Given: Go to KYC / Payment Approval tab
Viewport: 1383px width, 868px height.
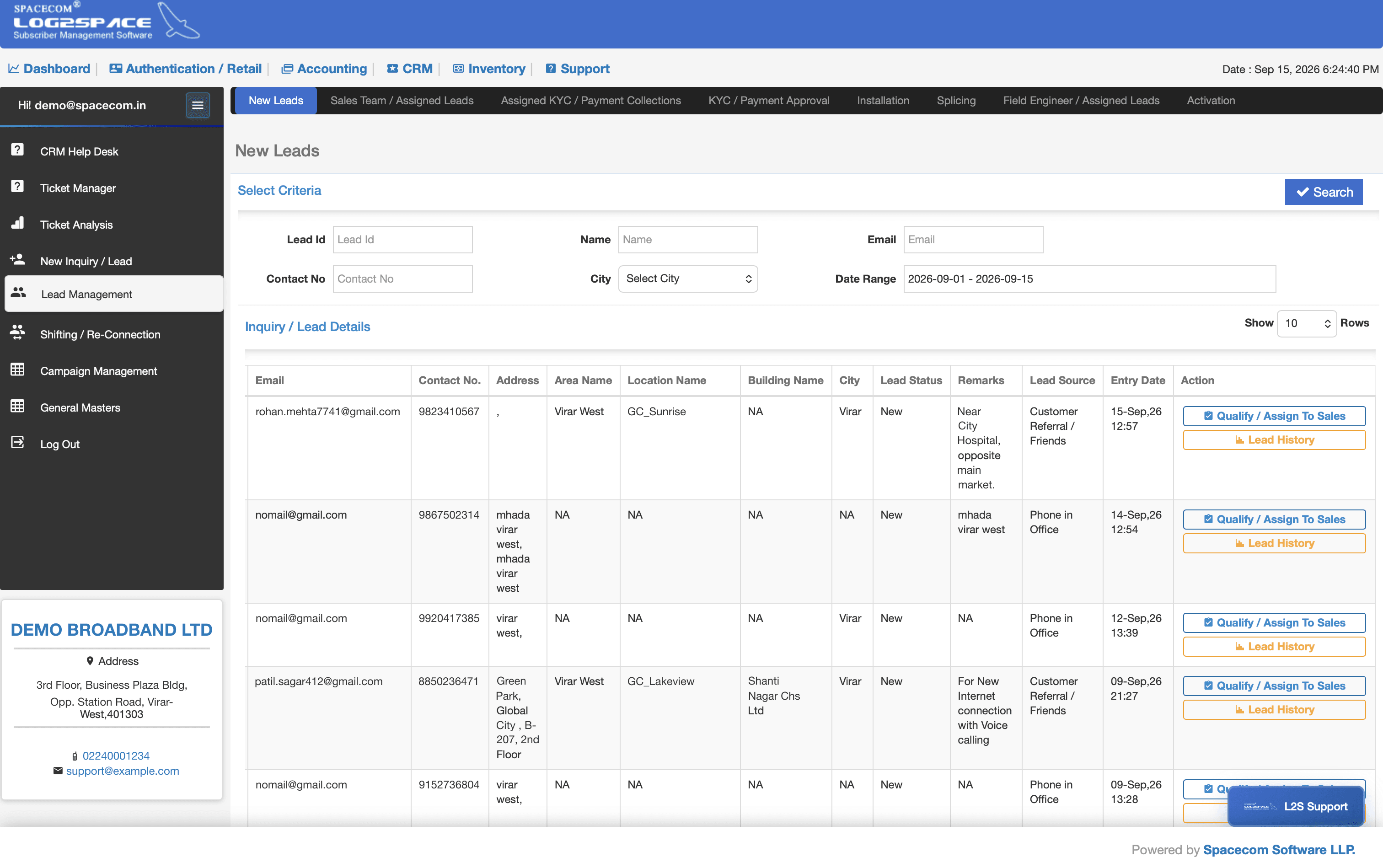Looking at the screenshot, I should 769,101.
